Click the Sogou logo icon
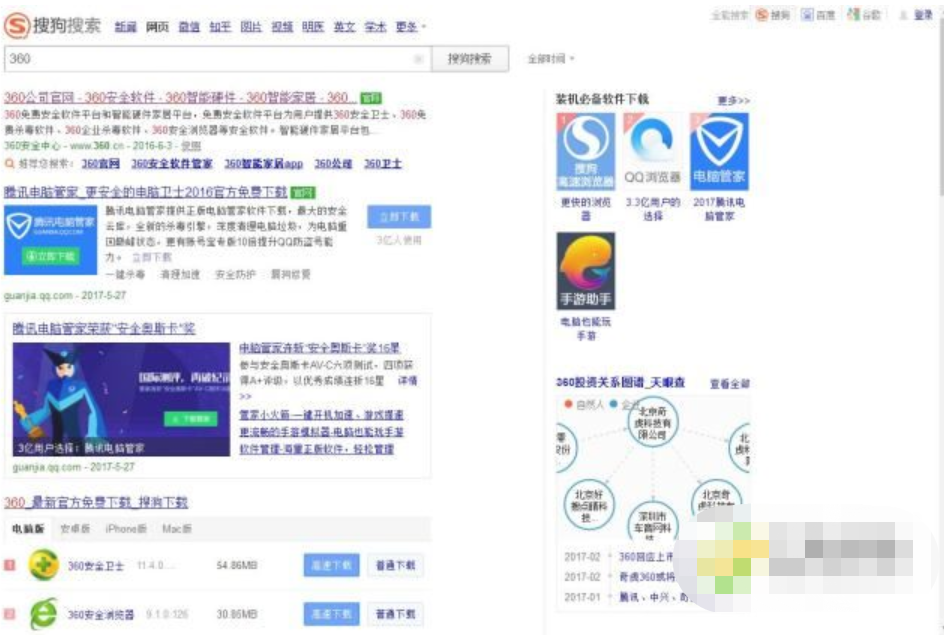This screenshot has height=638, width=944. (x=17, y=26)
